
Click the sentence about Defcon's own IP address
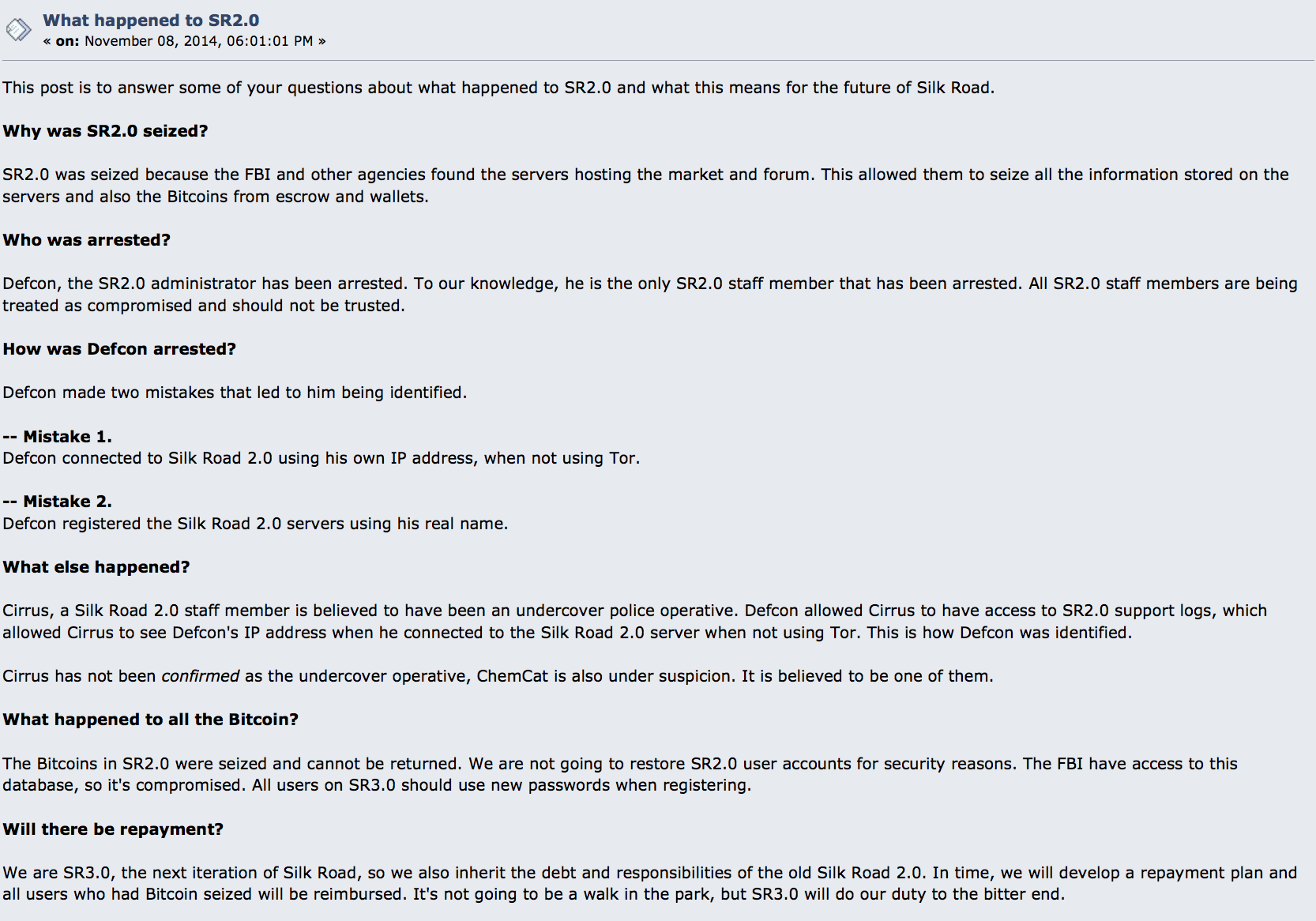point(321,458)
